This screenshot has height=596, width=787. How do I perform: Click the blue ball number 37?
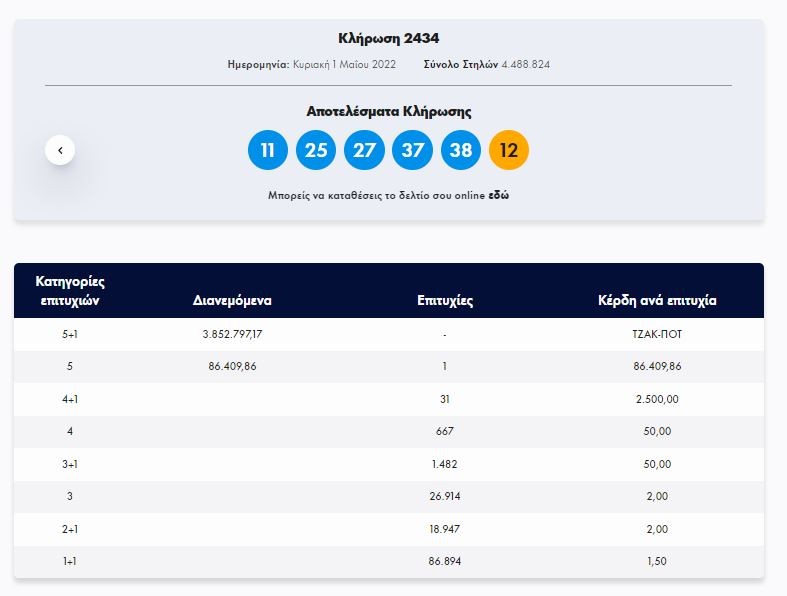413,150
